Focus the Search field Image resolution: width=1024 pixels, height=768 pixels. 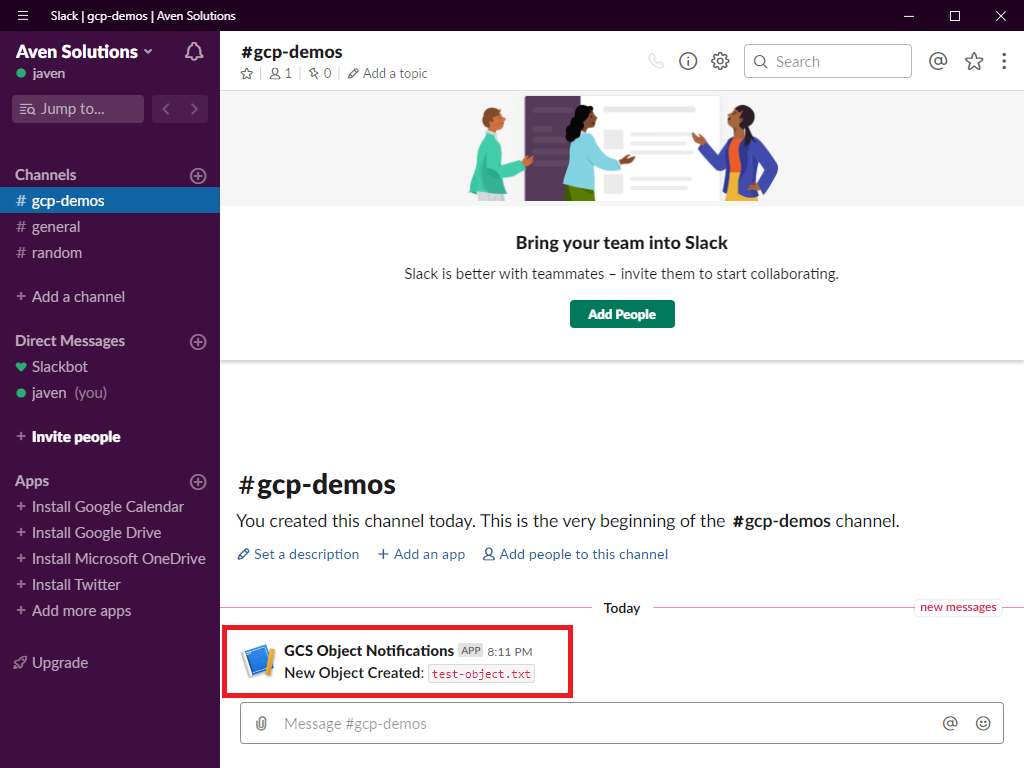pyautogui.click(x=827, y=61)
